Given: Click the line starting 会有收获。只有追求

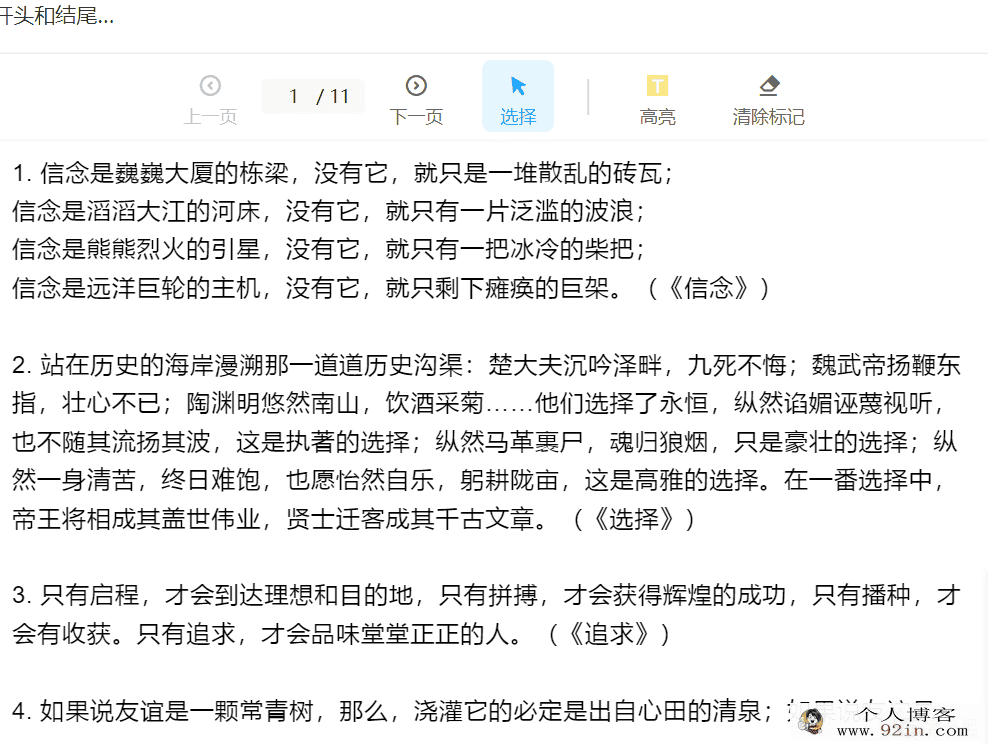Looking at the screenshot, I should (x=342, y=634).
